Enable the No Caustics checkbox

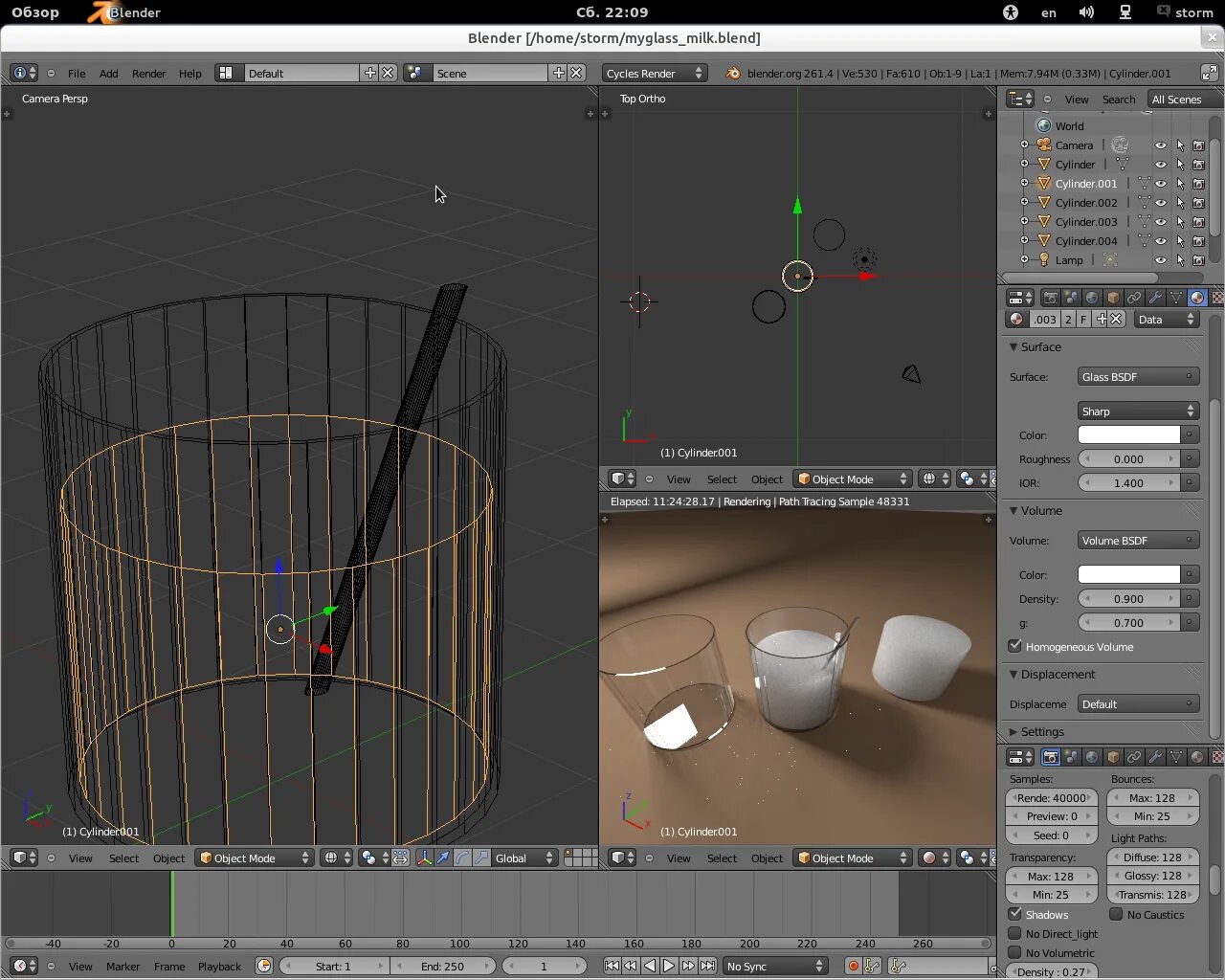click(x=1117, y=915)
